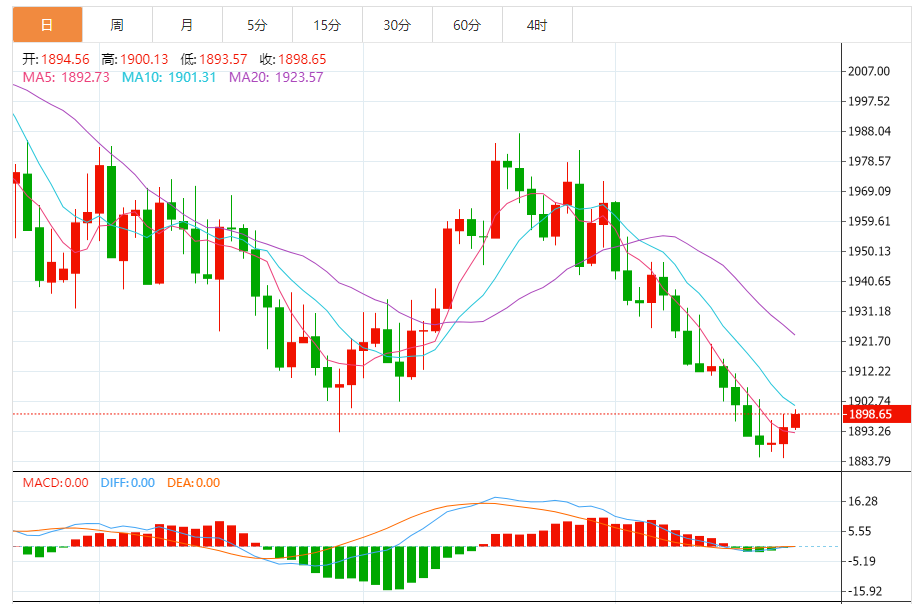Image resolution: width=920 pixels, height=604 pixels.
Task: Click the 1978.57 price axis label
Action: 869,161
